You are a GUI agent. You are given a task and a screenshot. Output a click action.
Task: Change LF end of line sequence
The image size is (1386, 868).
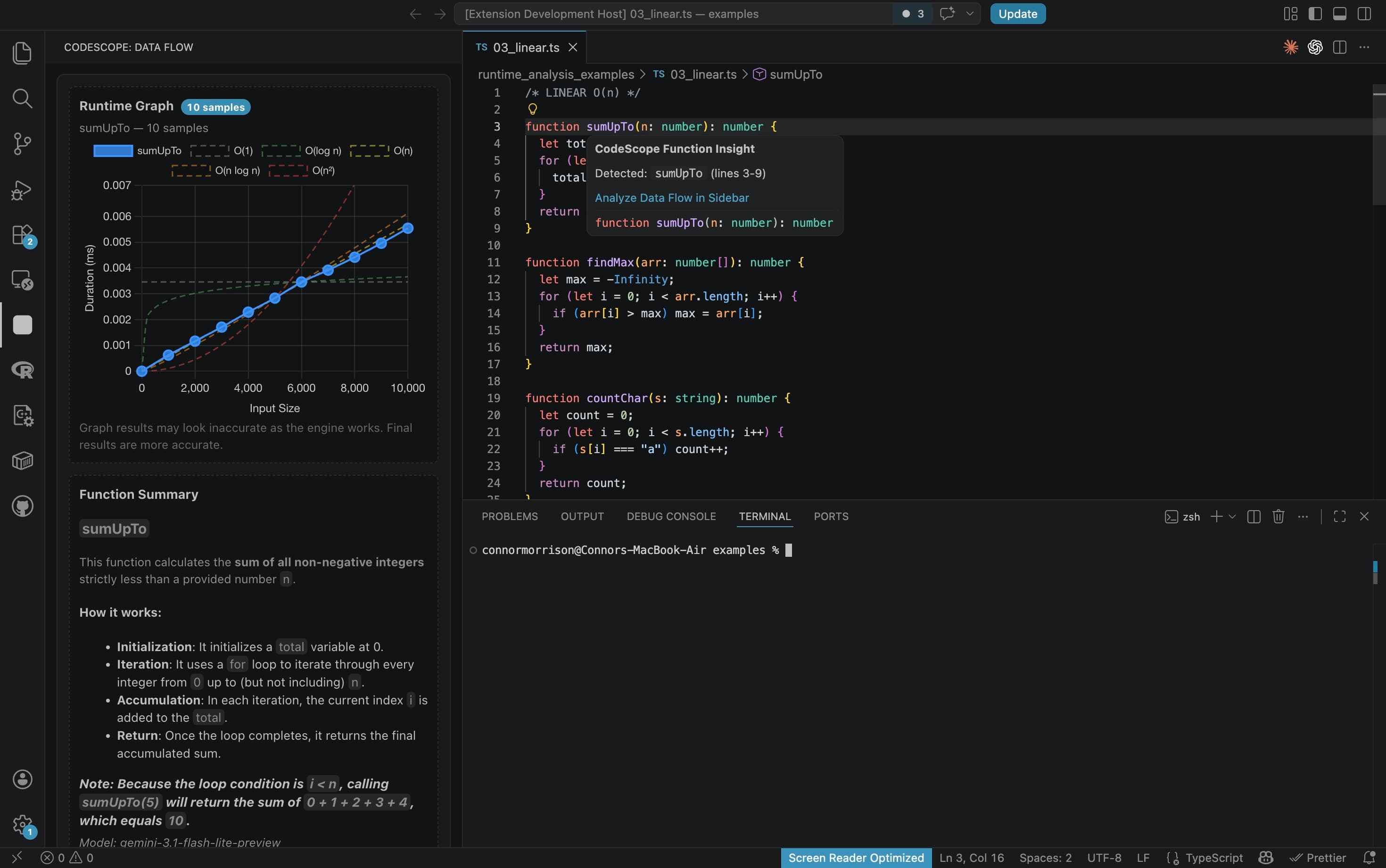(x=1143, y=858)
